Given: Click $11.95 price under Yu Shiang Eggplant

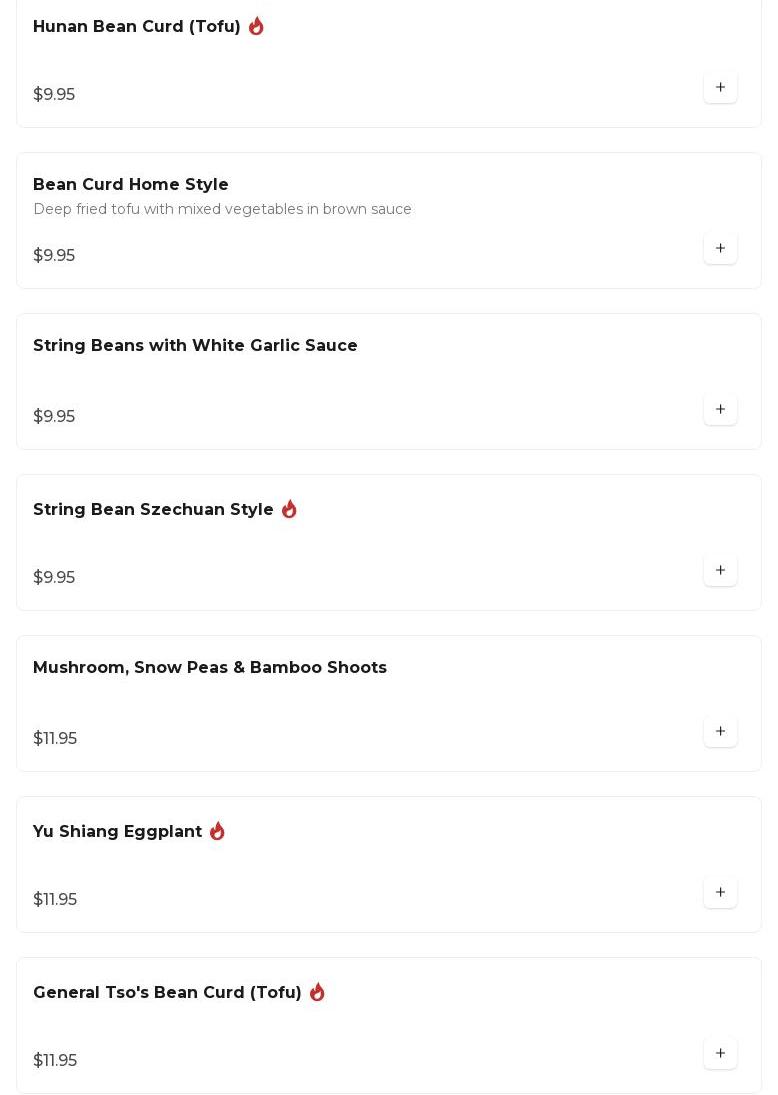Looking at the screenshot, I should click(x=54, y=899).
